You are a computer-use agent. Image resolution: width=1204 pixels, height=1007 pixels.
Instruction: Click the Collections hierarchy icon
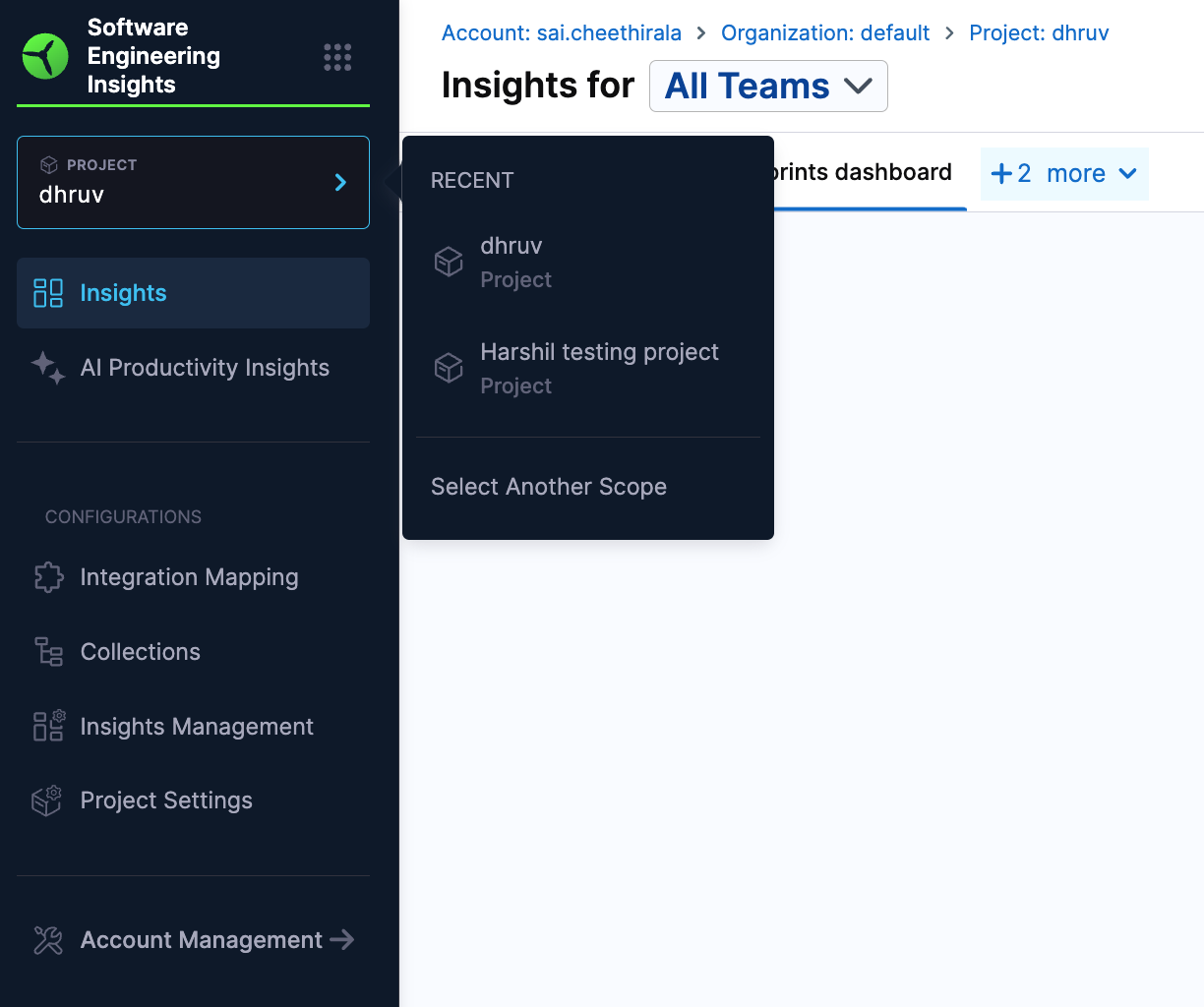48,652
